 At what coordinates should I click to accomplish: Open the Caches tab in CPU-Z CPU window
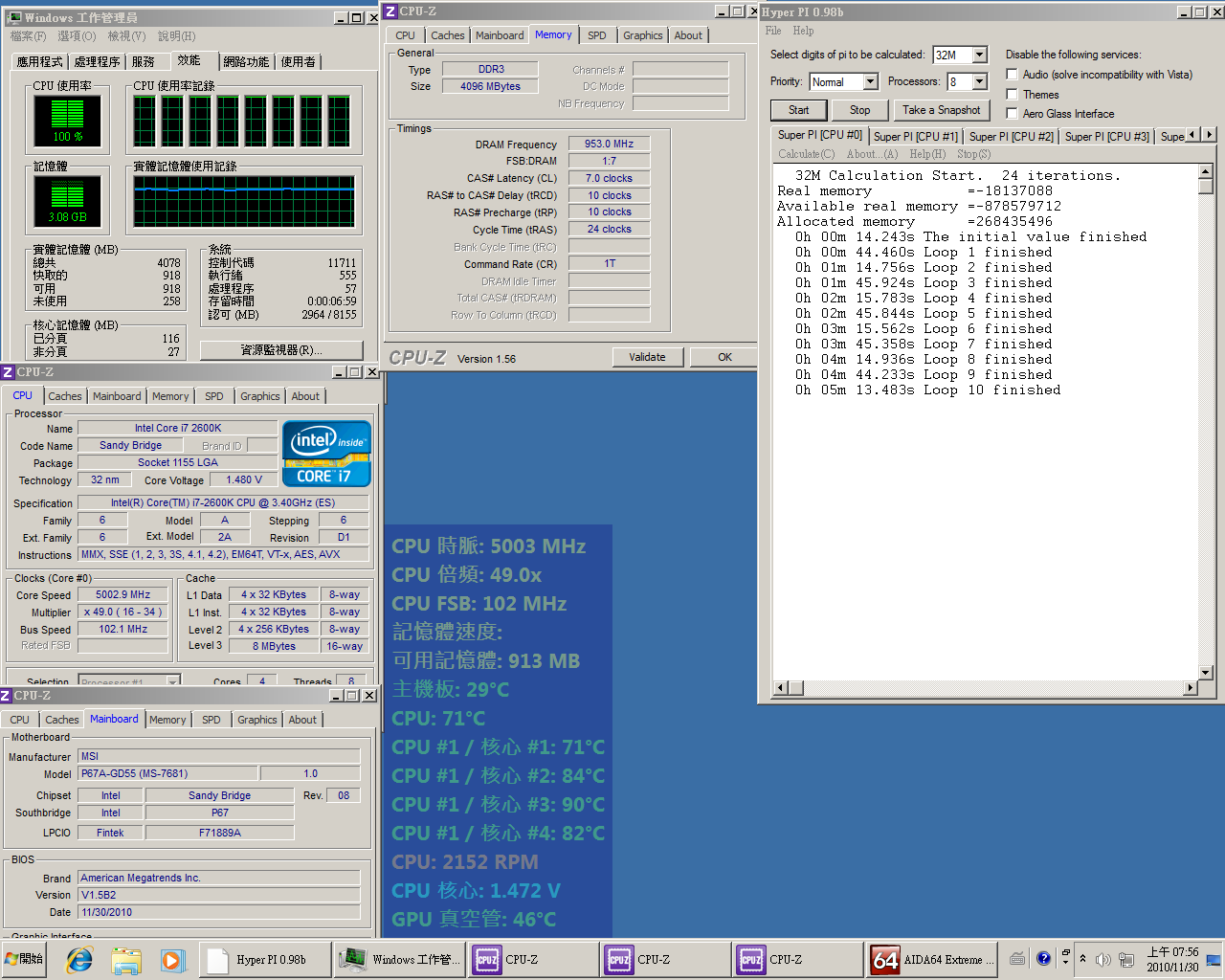pyautogui.click(x=65, y=396)
